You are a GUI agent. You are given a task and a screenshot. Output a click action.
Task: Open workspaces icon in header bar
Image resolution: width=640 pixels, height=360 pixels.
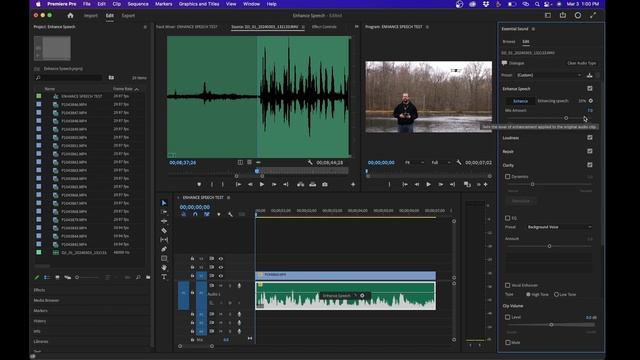pos(548,16)
